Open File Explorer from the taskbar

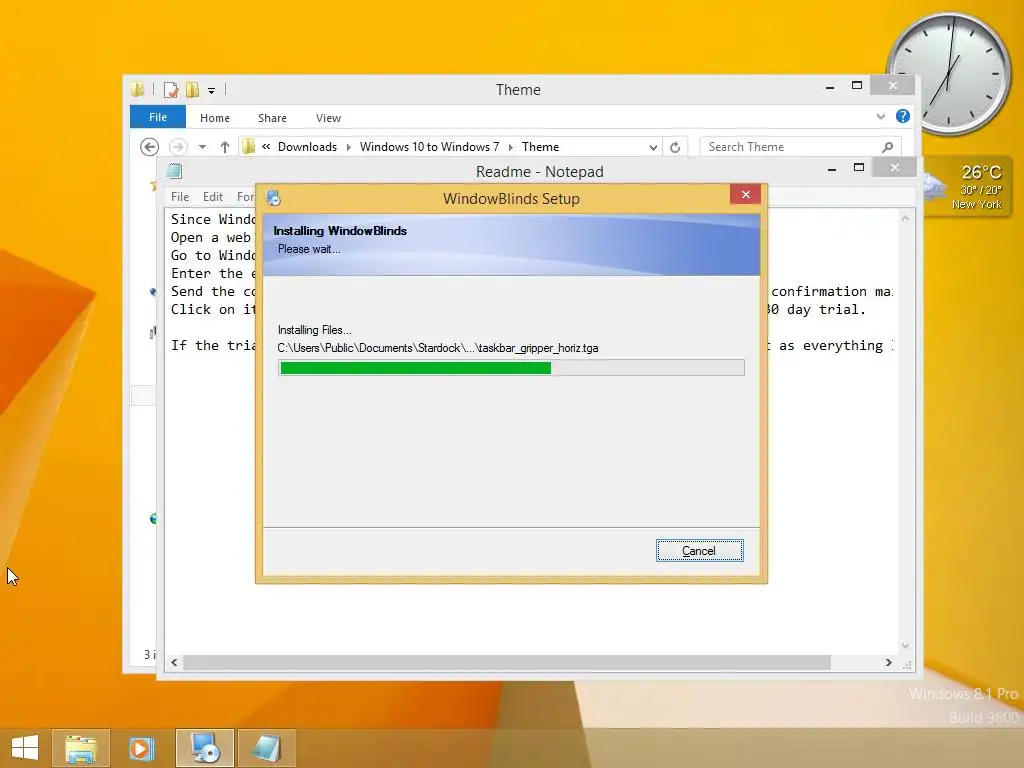click(x=81, y=748)
